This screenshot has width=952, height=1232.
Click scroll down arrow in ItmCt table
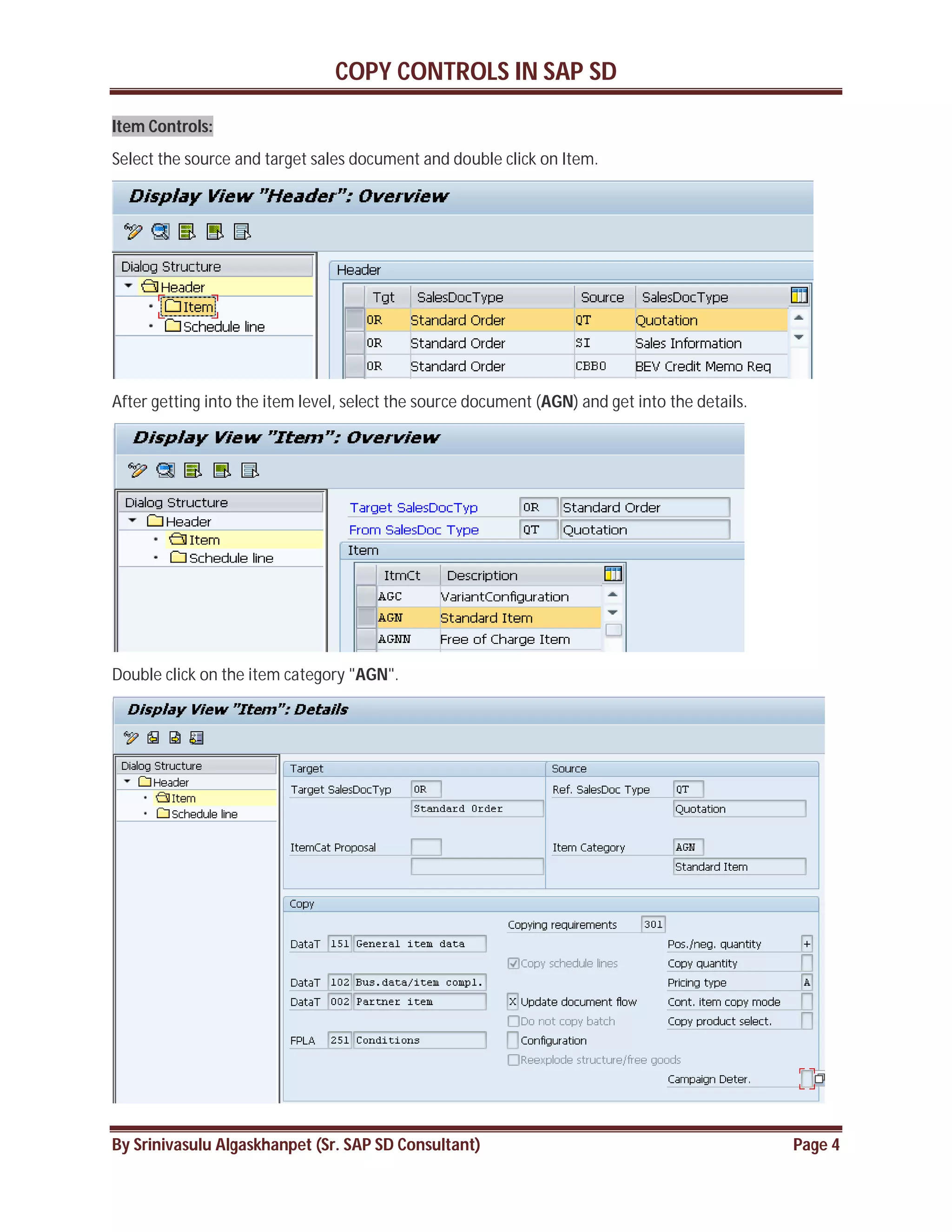pyautogui.click(x=613, y=613)
